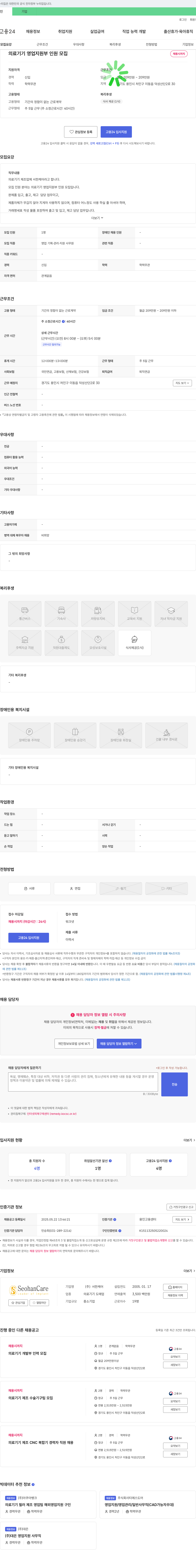
Task: Click the 주택자금 지원 welfare icon
Action: click(25, 643)
